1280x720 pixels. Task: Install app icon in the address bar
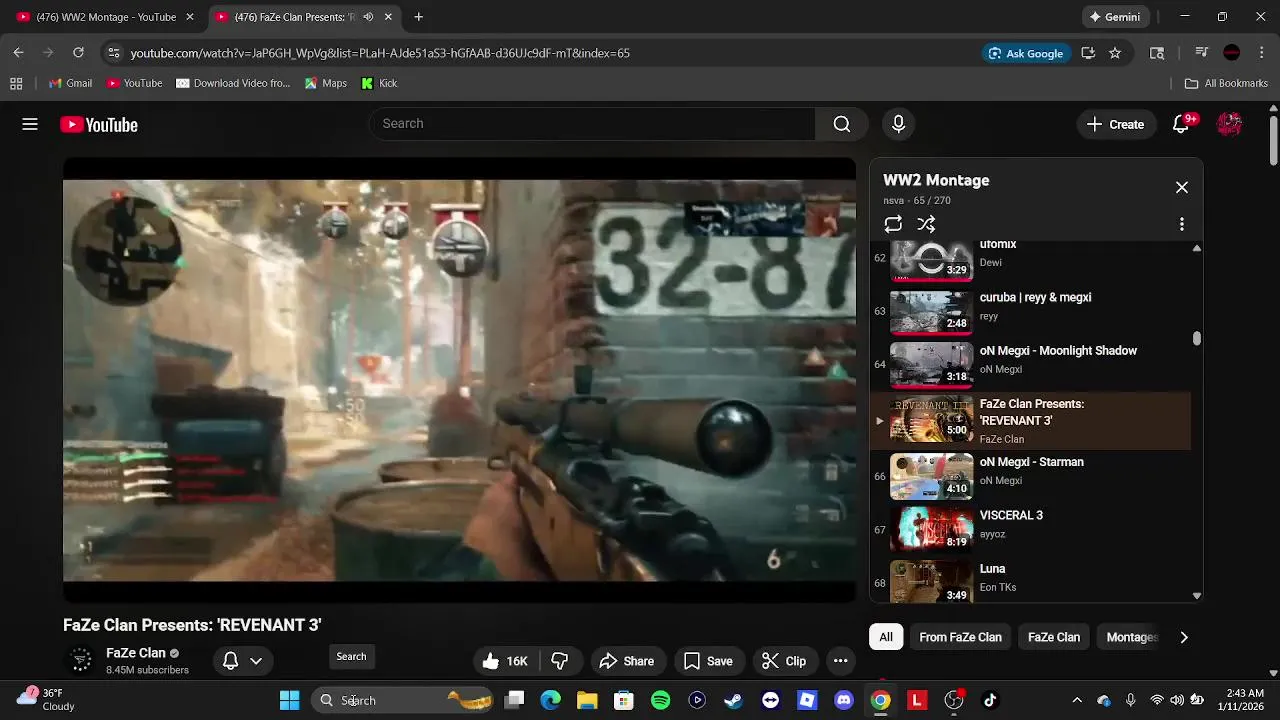pyautogui.click(x=1088, y=53)
